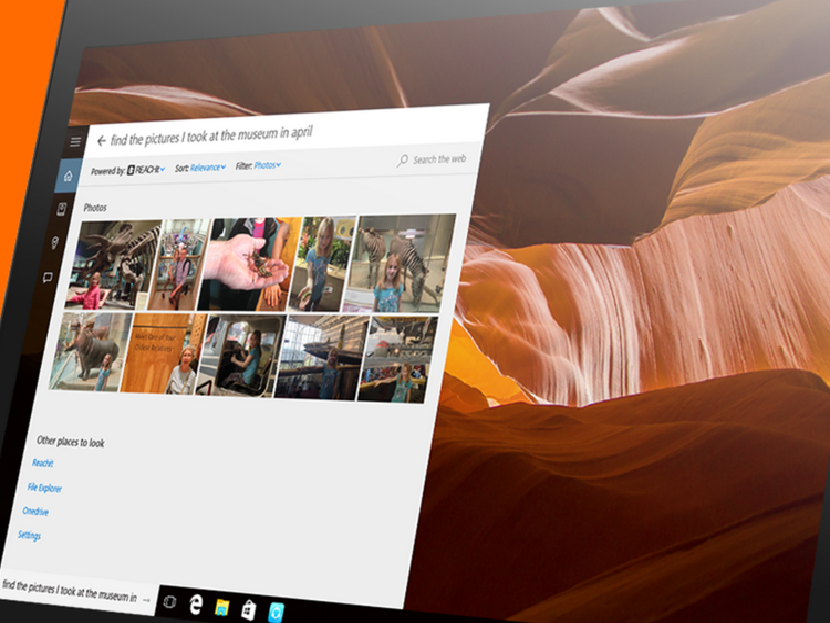Expand the Filter Photos dropdown

tap(267, 165)
